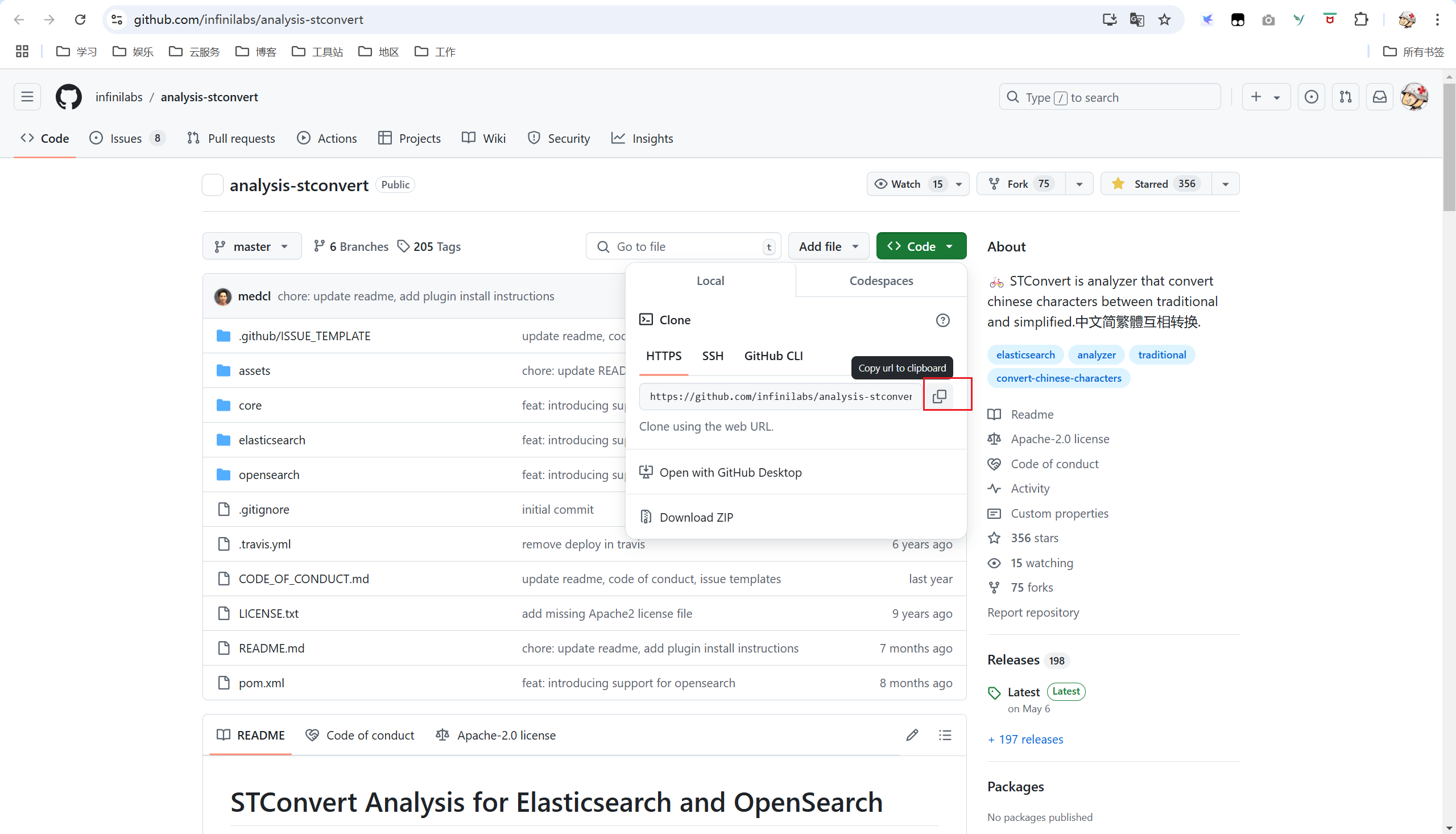Click the GitHub Octocat home logo

pos(68,97)
